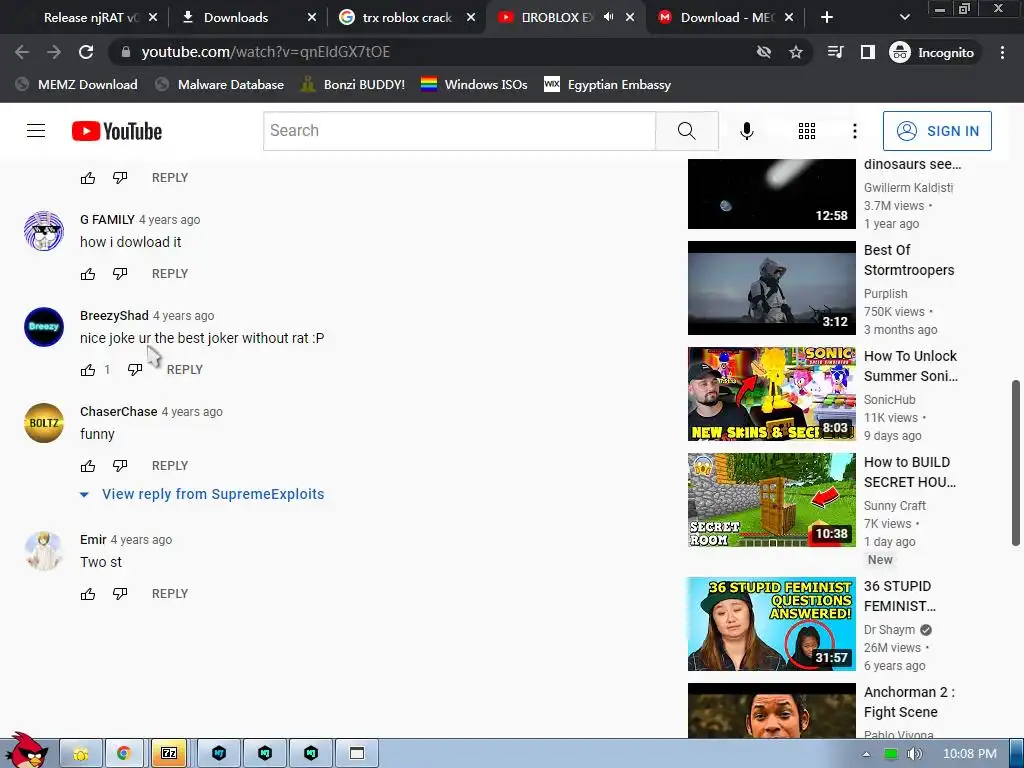Screen dimensions: 1024x768
Task: Like ChaserChase's comment
Action: [88, 466]
